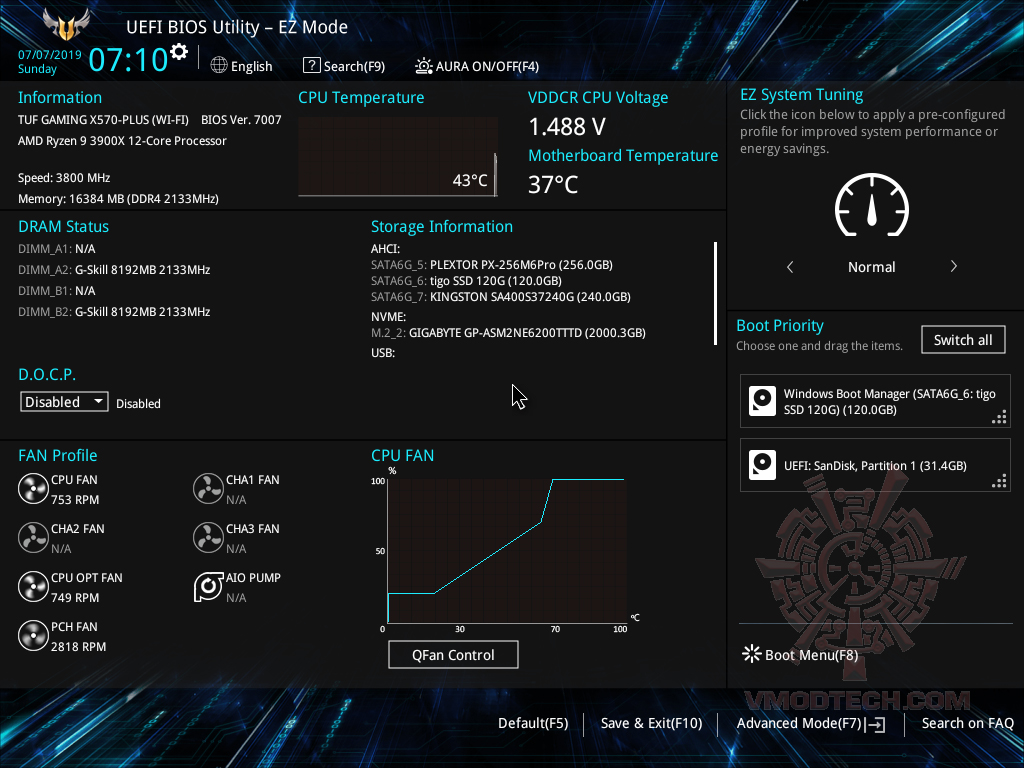Click DIMM_B1 N/A entry
The width and height of the screenshot is (1024, 768).
(57, 291)
